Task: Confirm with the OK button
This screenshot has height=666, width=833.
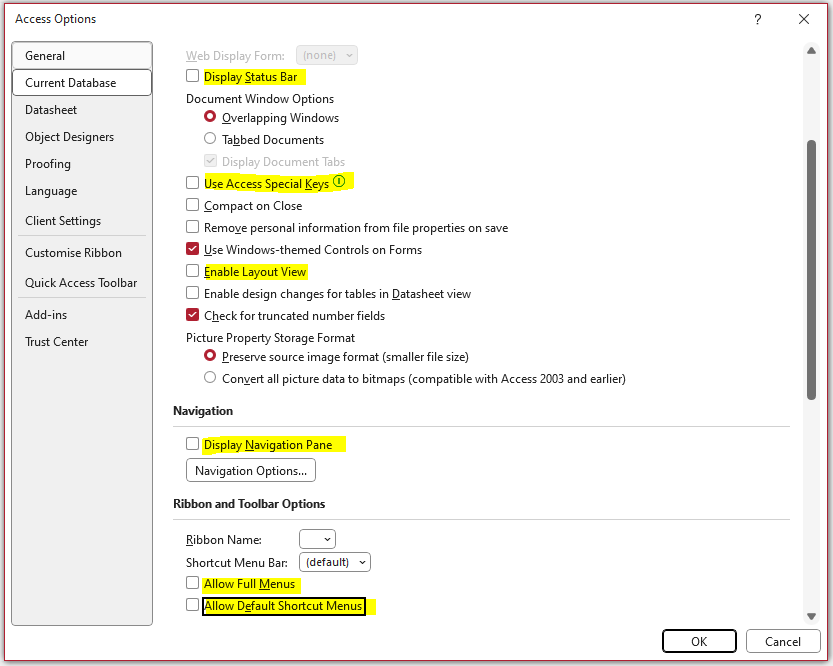Action: [699, 642]
